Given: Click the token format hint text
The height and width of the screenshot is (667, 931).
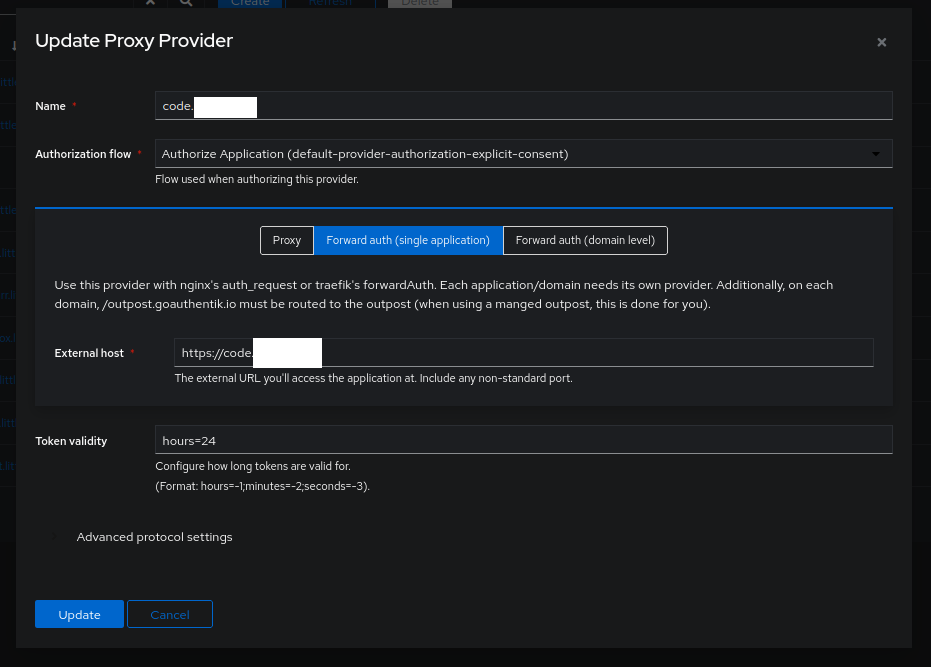Looking at the screenshot, I should 262,486.
